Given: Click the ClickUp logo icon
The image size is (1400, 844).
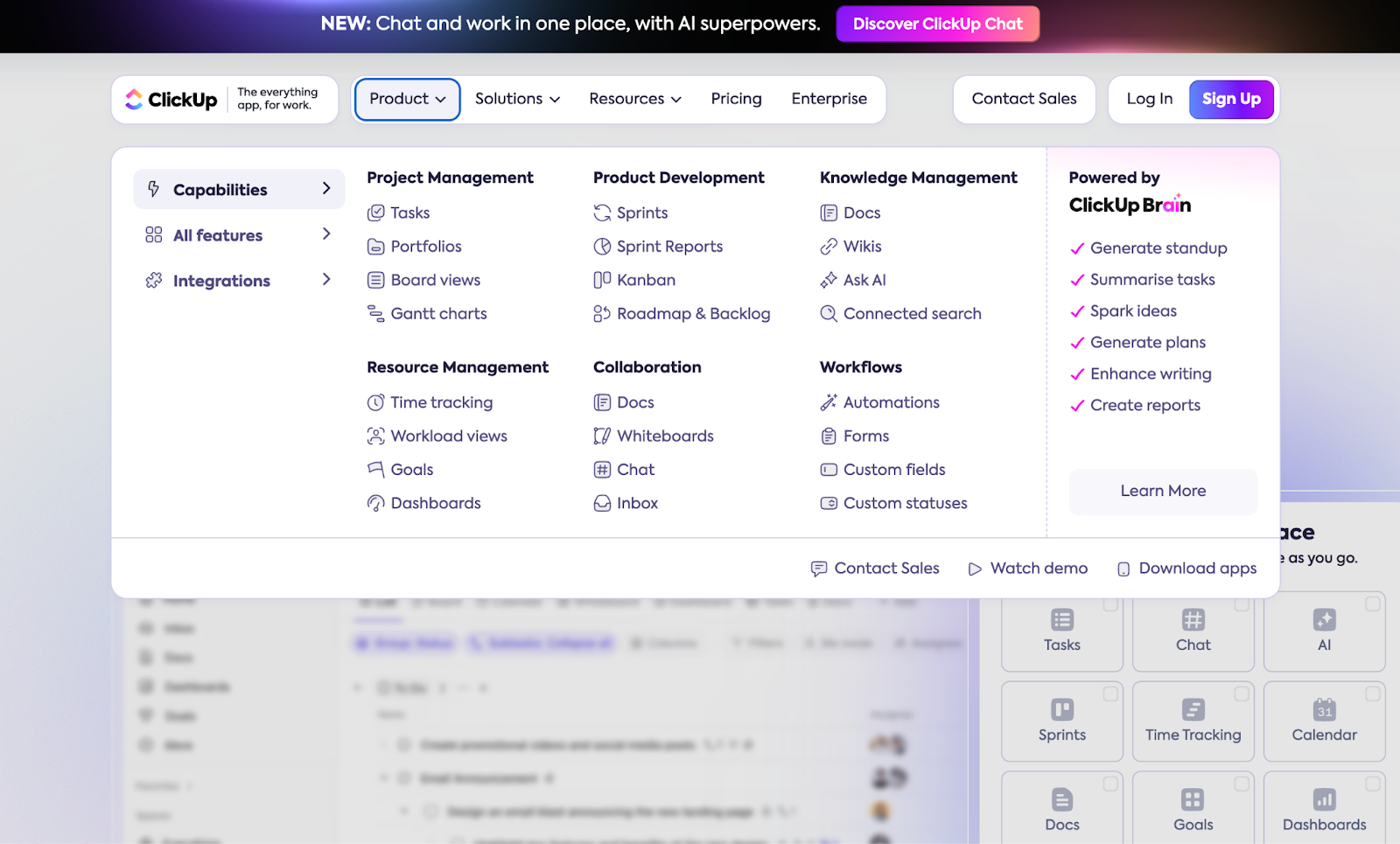Looking at the screenshot, I should click(x=134, y=99).
